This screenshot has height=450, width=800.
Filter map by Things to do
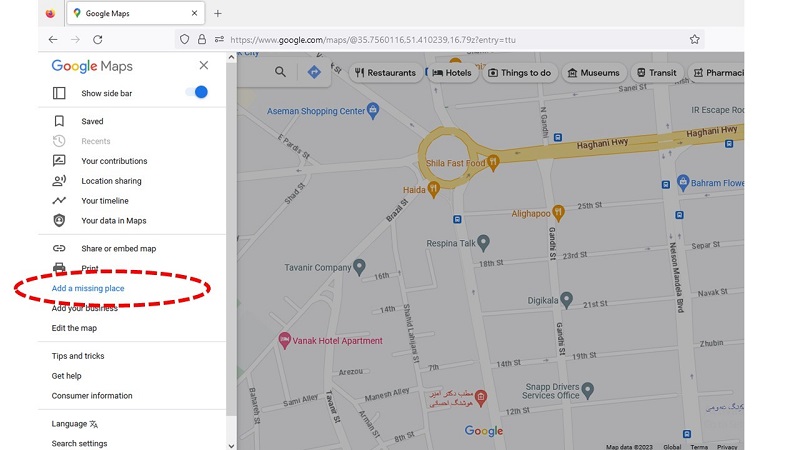click(x=519, y=73)
